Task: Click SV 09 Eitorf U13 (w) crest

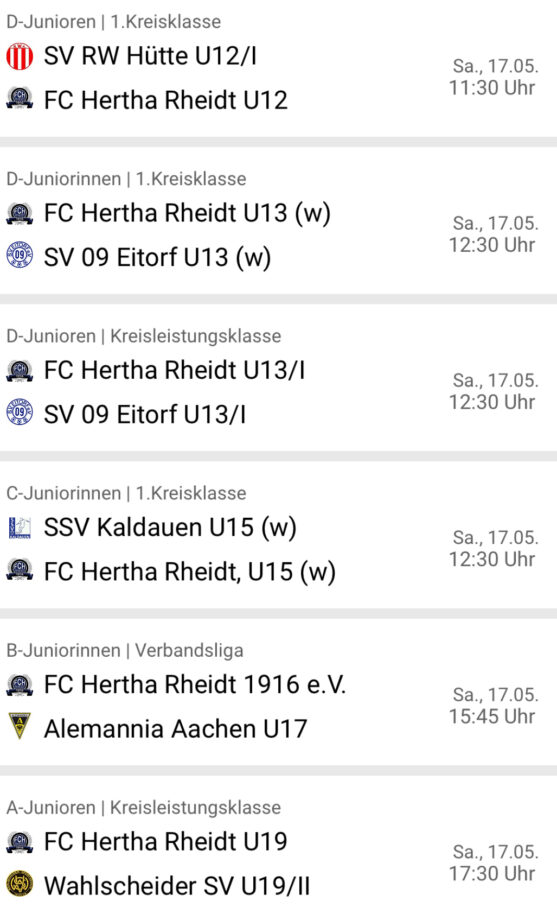Action: coord(19,255)
